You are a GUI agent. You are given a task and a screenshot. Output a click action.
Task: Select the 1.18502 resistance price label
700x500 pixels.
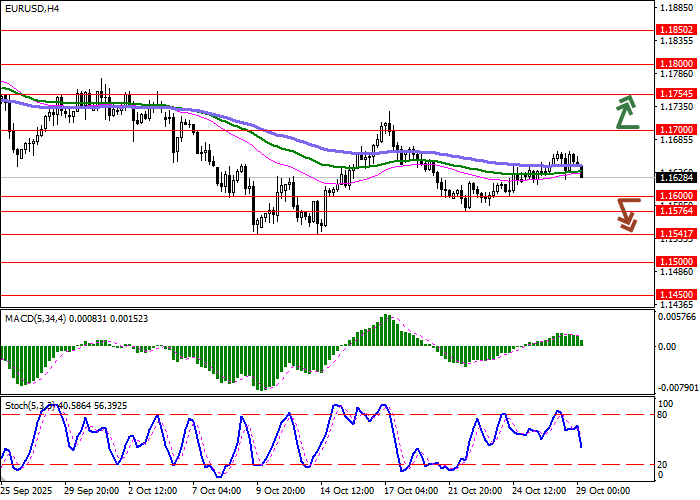coord(677,31)
